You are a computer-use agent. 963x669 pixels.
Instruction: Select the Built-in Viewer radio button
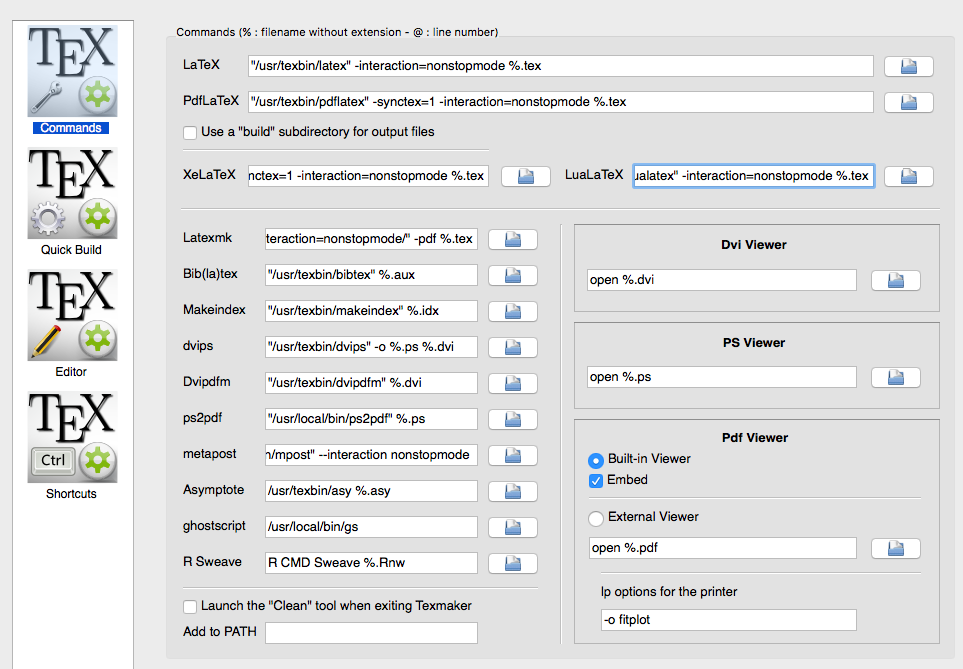pyautogui.click(x=596, y=460)
